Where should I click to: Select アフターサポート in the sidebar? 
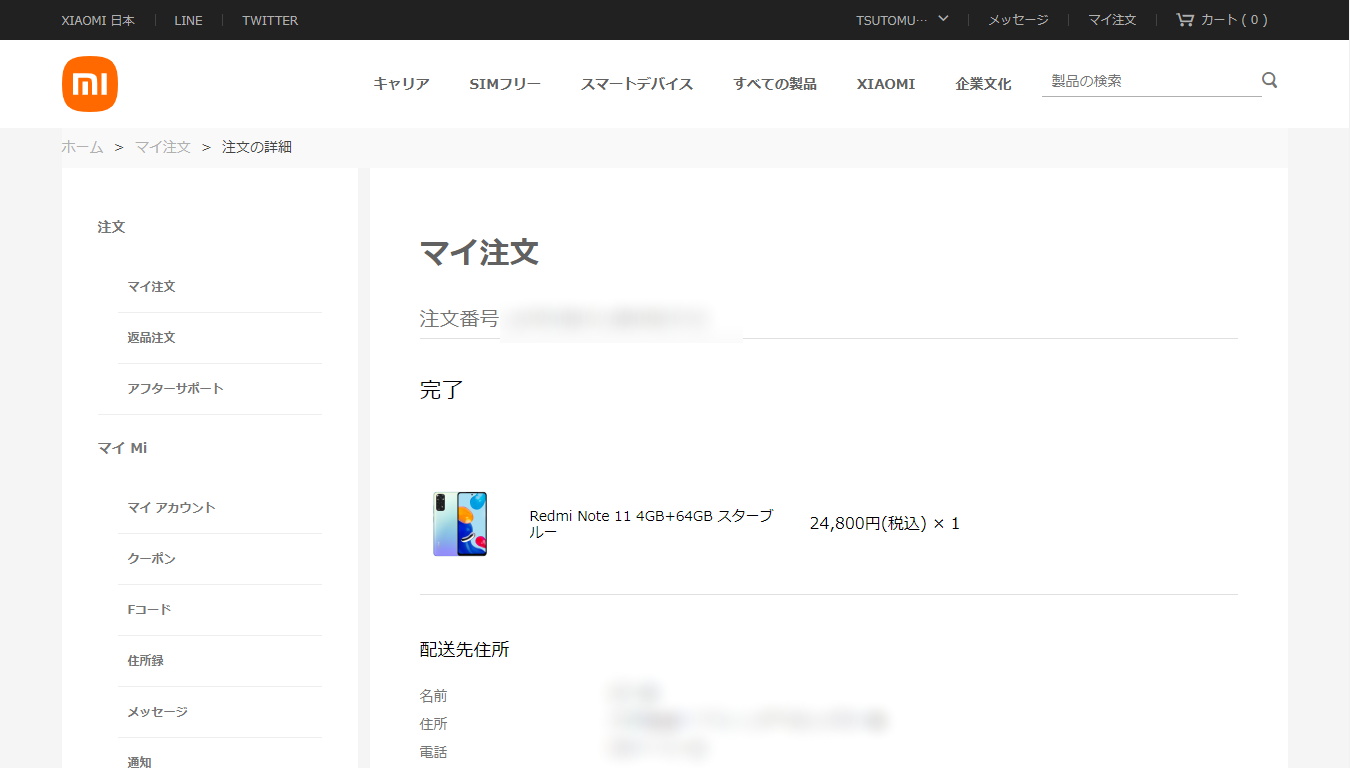[175, 388]
